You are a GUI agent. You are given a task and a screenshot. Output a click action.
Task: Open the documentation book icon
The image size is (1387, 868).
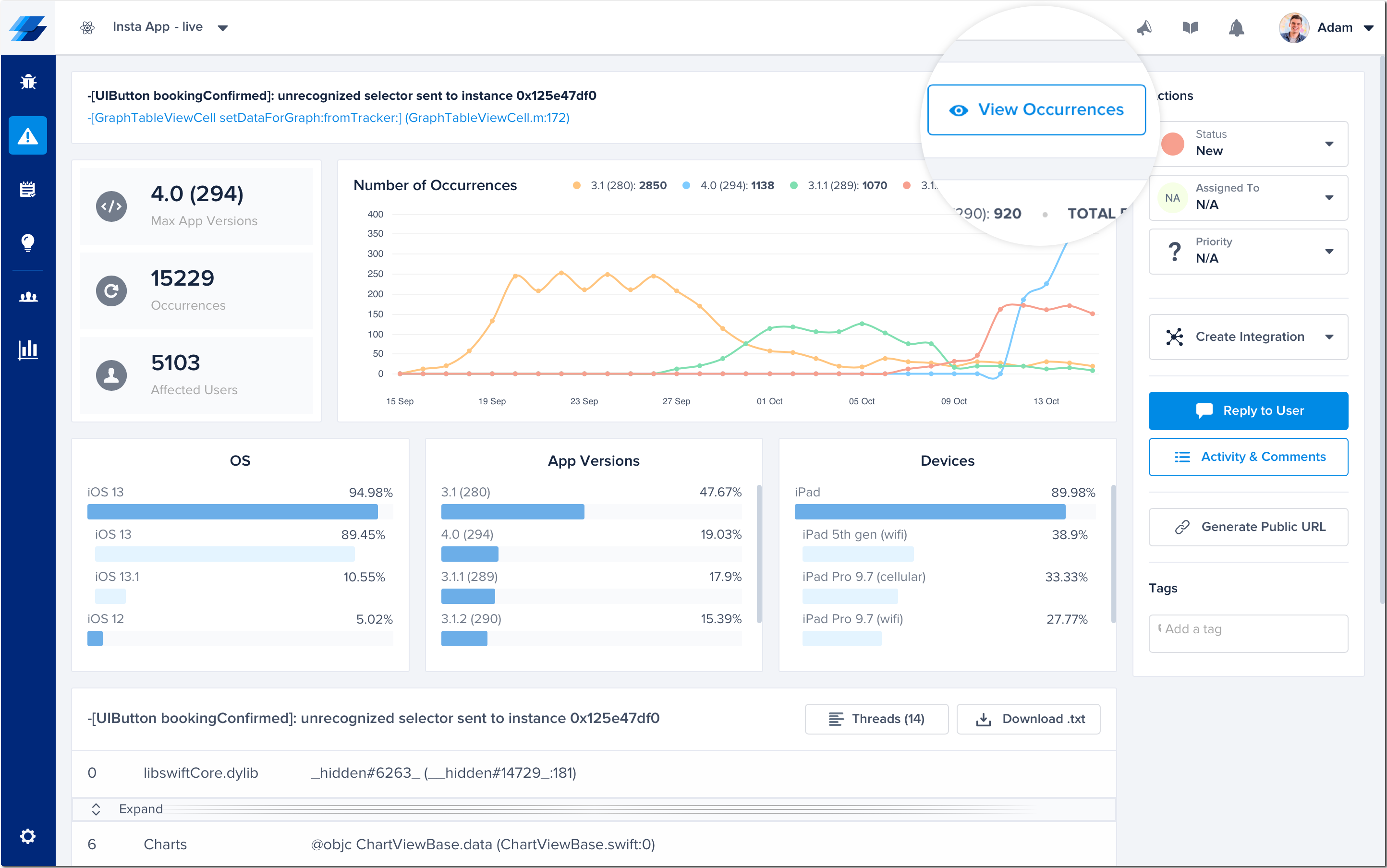1190,27
